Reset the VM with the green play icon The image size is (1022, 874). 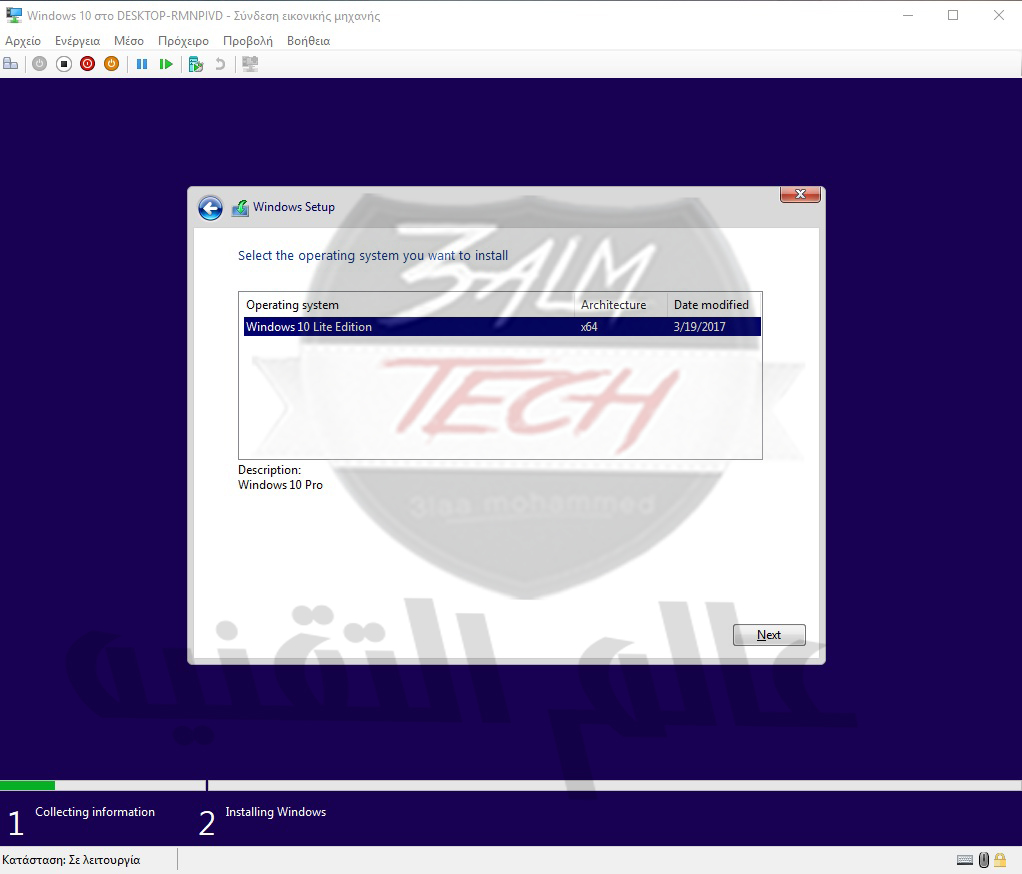(166, 64)
